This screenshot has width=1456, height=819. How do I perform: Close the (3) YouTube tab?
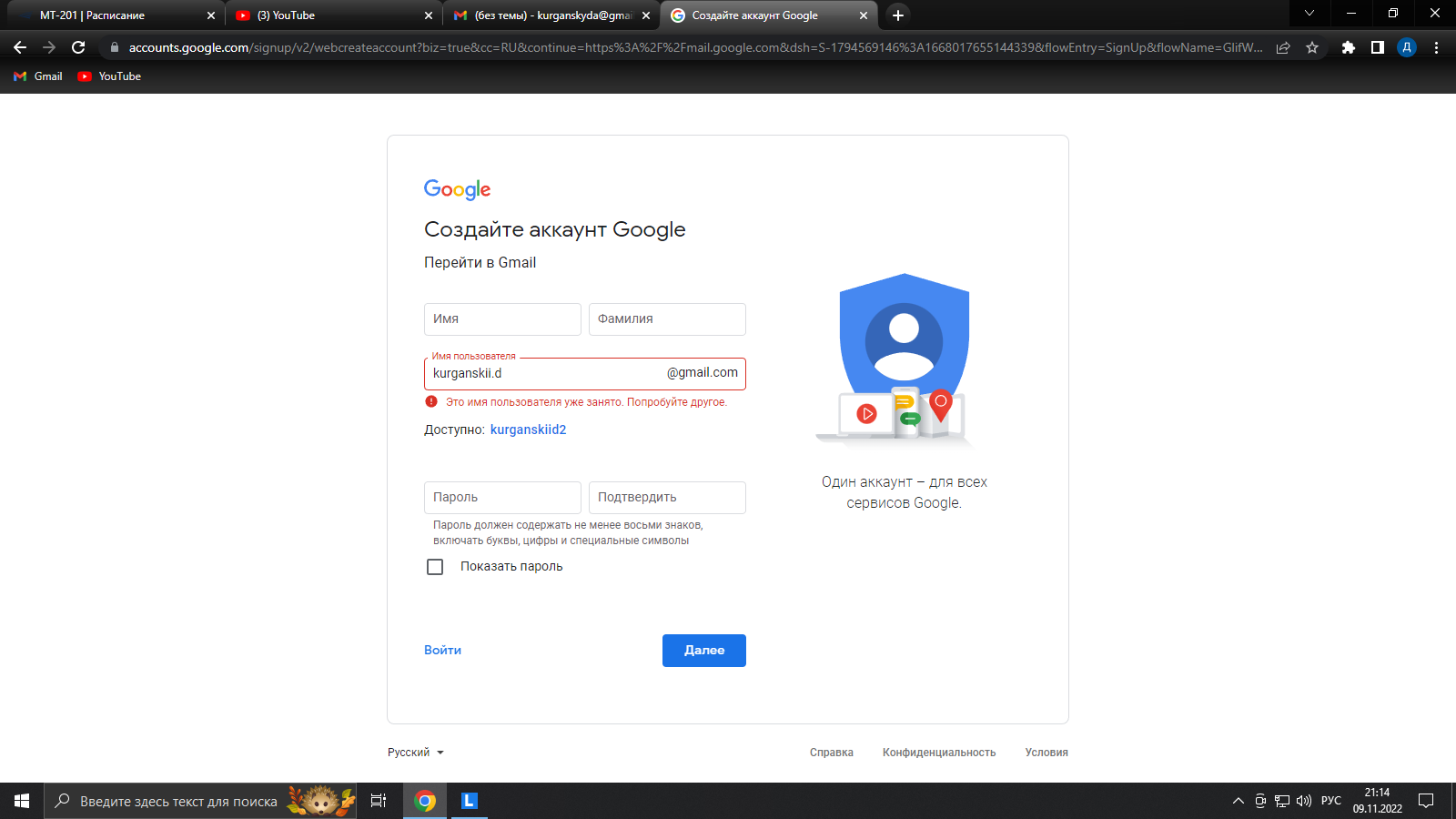429,15
